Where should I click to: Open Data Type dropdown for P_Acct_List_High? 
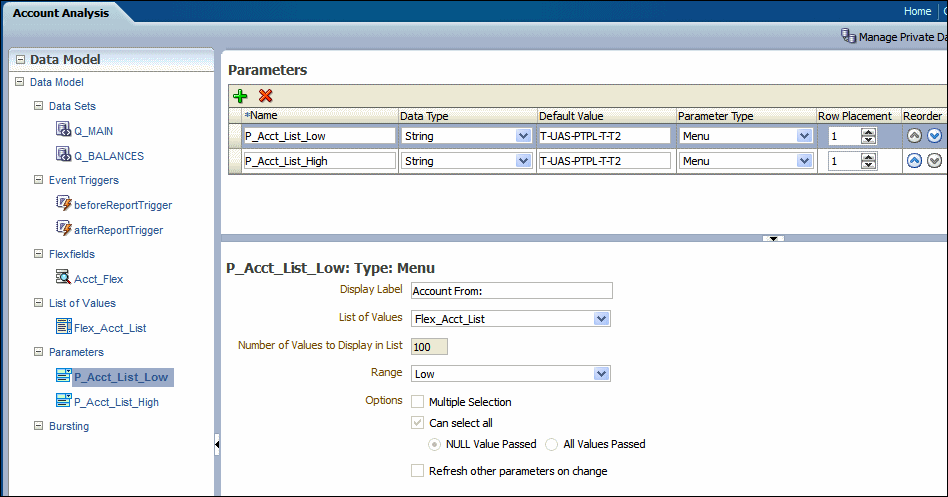click(524, 161)
